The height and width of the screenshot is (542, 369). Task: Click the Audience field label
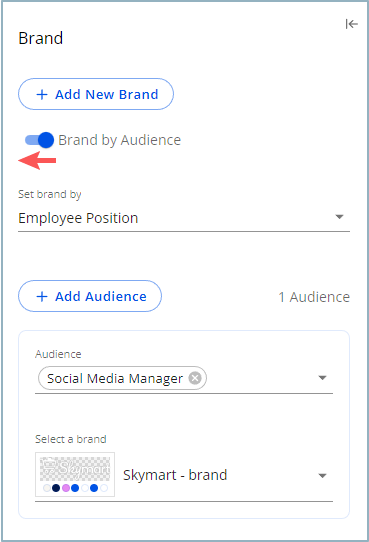point(58,354)
